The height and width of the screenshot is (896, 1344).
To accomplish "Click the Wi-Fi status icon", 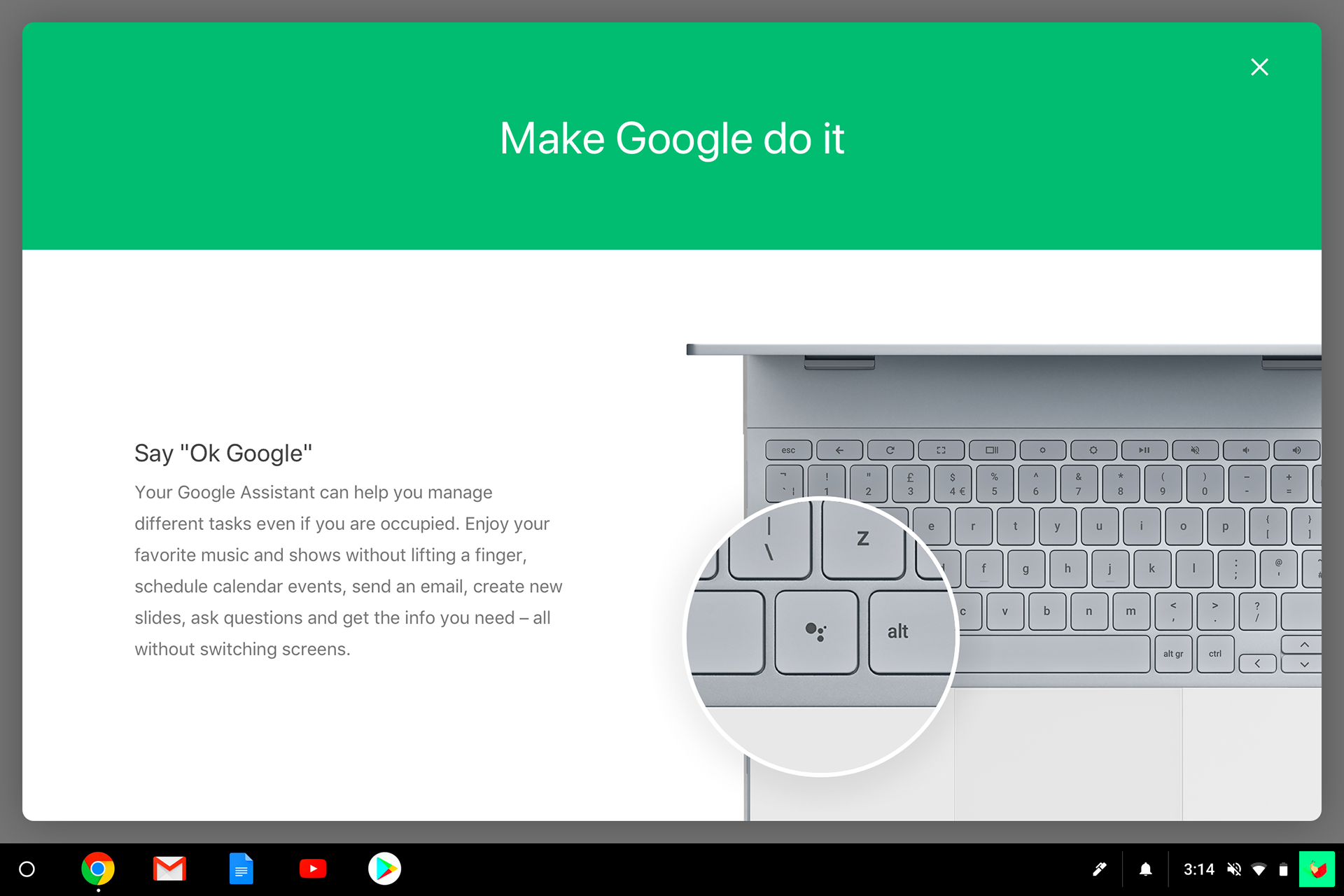I will tap(1259, 869).
